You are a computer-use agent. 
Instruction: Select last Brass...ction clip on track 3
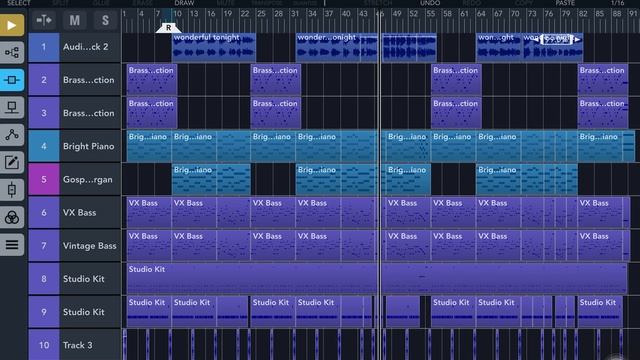coord(603,113)
